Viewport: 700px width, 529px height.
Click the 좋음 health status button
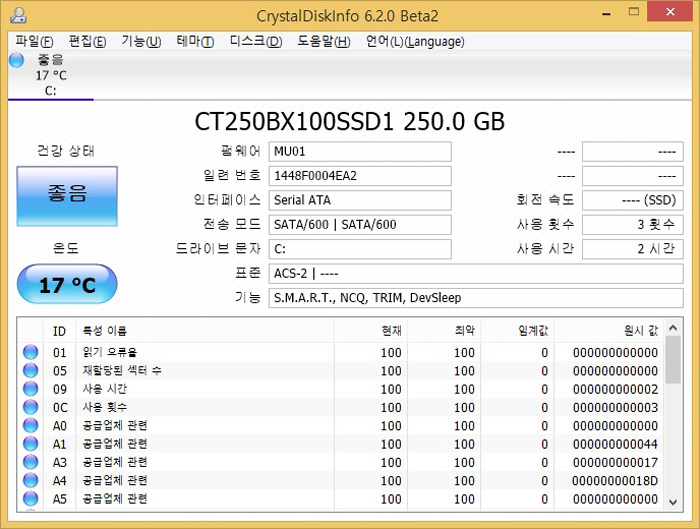[67, 196]
